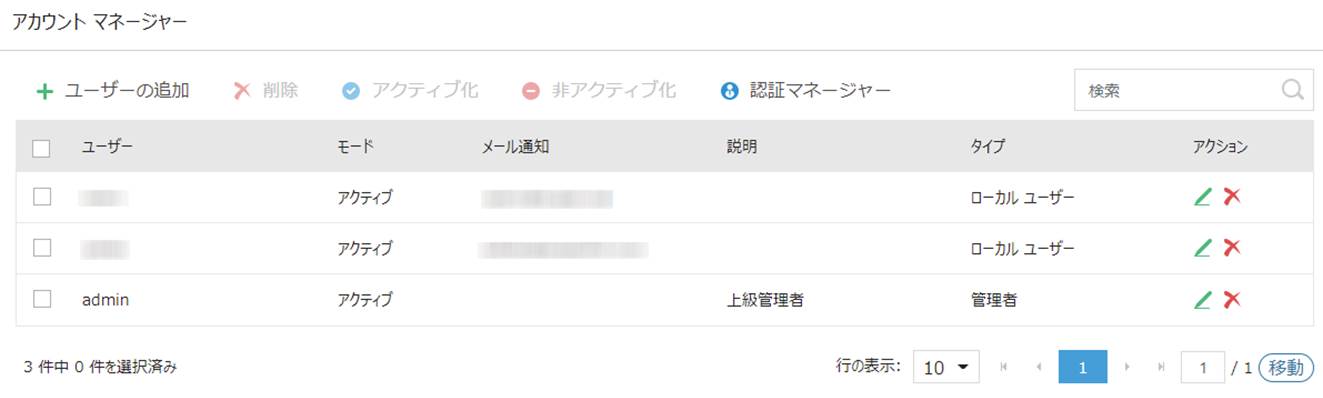This screenshot has height=398, width=1323.
Task: Sort by the タイプ column header
Action: click(987, 147)
